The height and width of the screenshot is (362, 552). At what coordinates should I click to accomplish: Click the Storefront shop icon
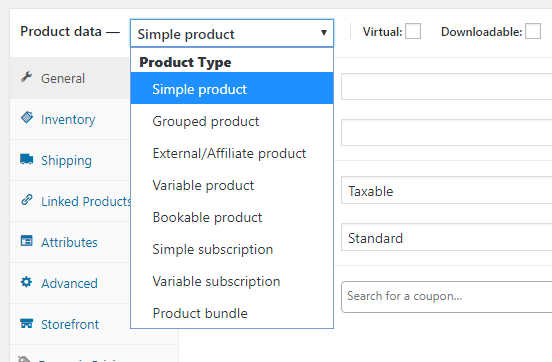click(x=27, y=323)
